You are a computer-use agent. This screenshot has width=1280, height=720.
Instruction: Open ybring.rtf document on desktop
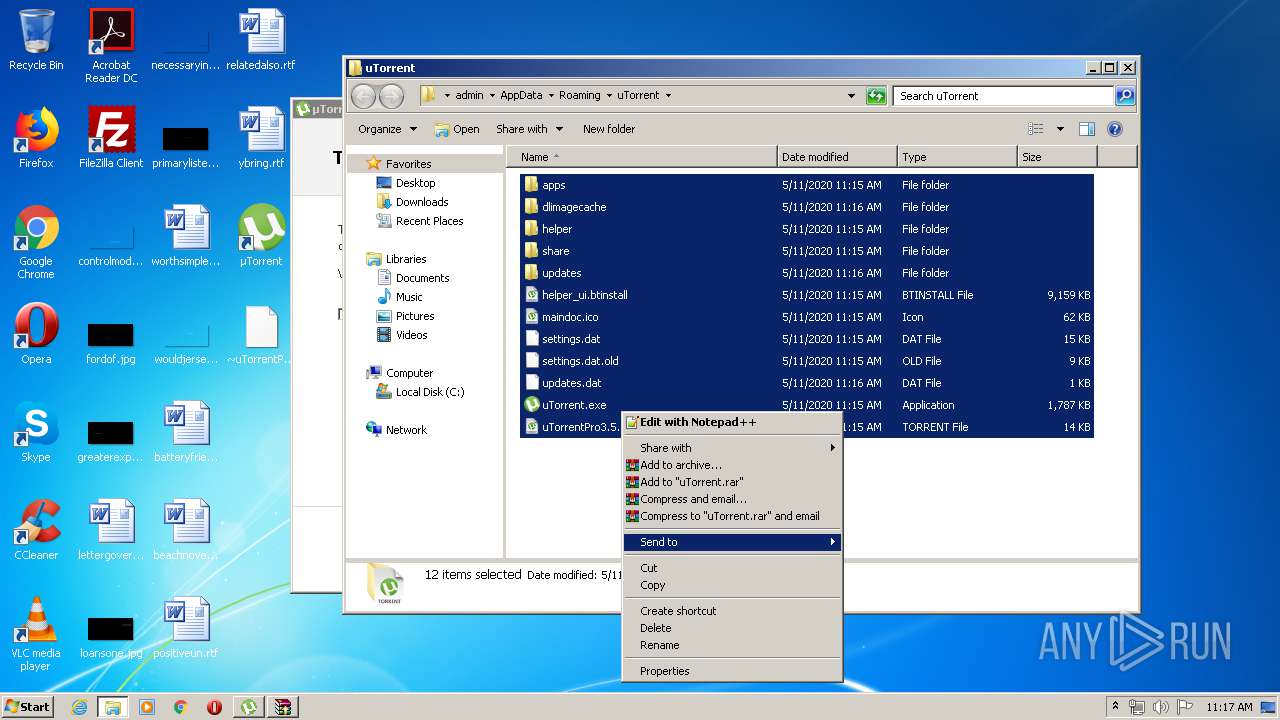pyautogui.click(x=261, y=138)
